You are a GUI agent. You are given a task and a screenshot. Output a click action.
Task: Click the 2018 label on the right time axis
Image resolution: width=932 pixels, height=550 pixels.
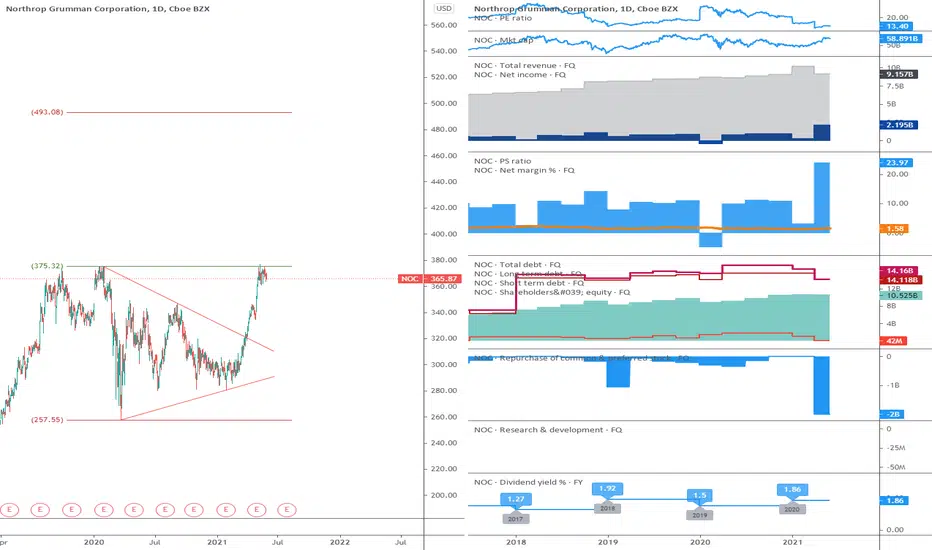point(515,542)
